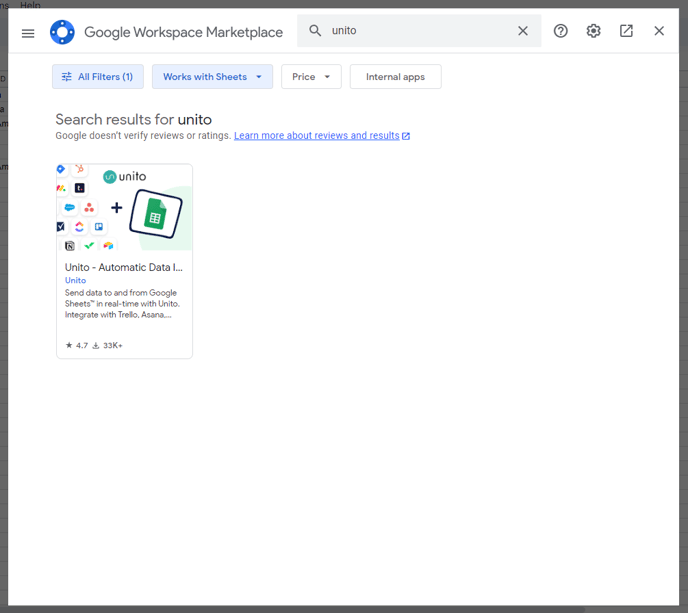688x613 pixels.
Task: Clear the search field text
Action: [523, 31]
